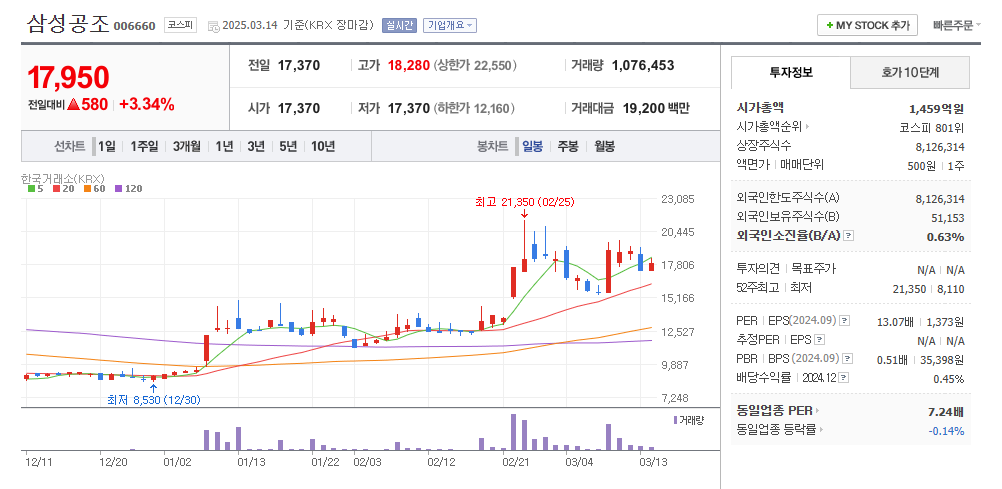Click the purple 120-day moving average swatch
1002x489 pixels.
tap(118, 189)
